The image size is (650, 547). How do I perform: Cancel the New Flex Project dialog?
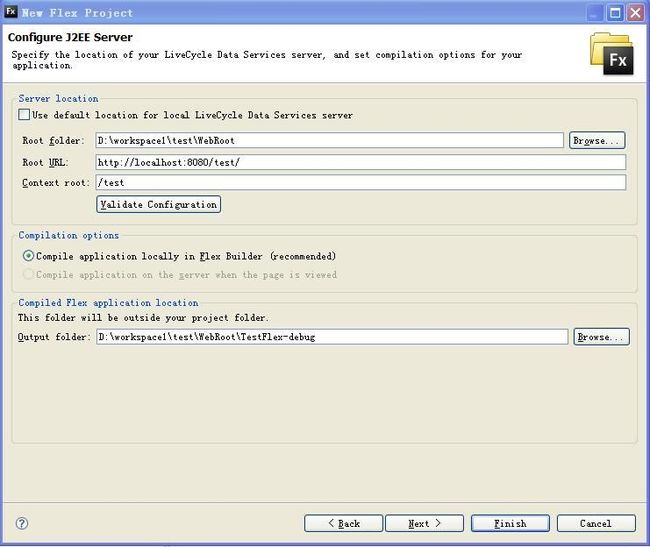click(x=596, y=523)
